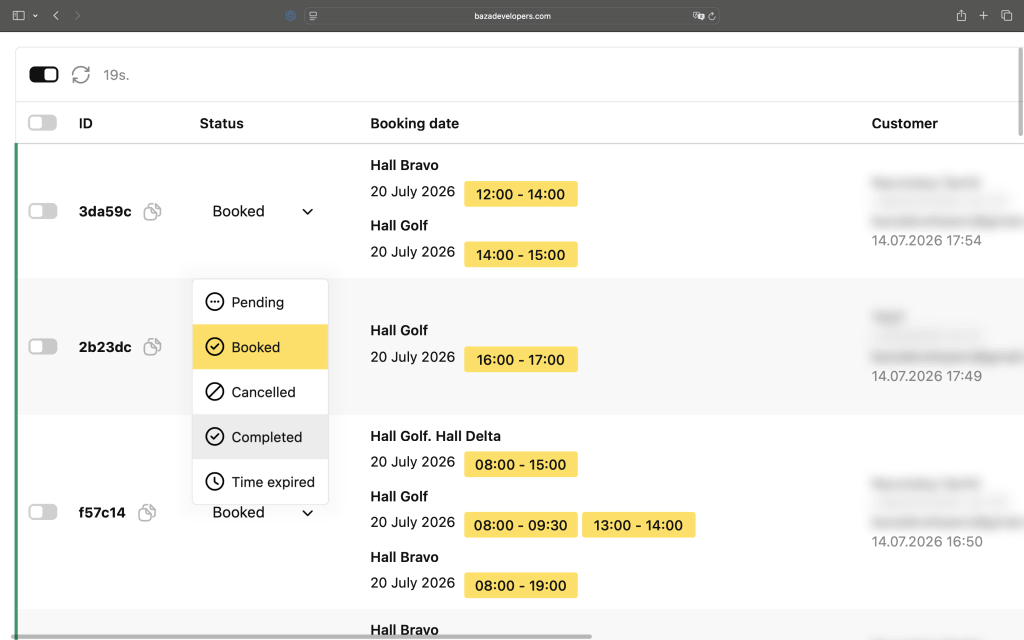Select Booked status option in menu
Screen dimensions: 1024x640
tap(260, 347)
